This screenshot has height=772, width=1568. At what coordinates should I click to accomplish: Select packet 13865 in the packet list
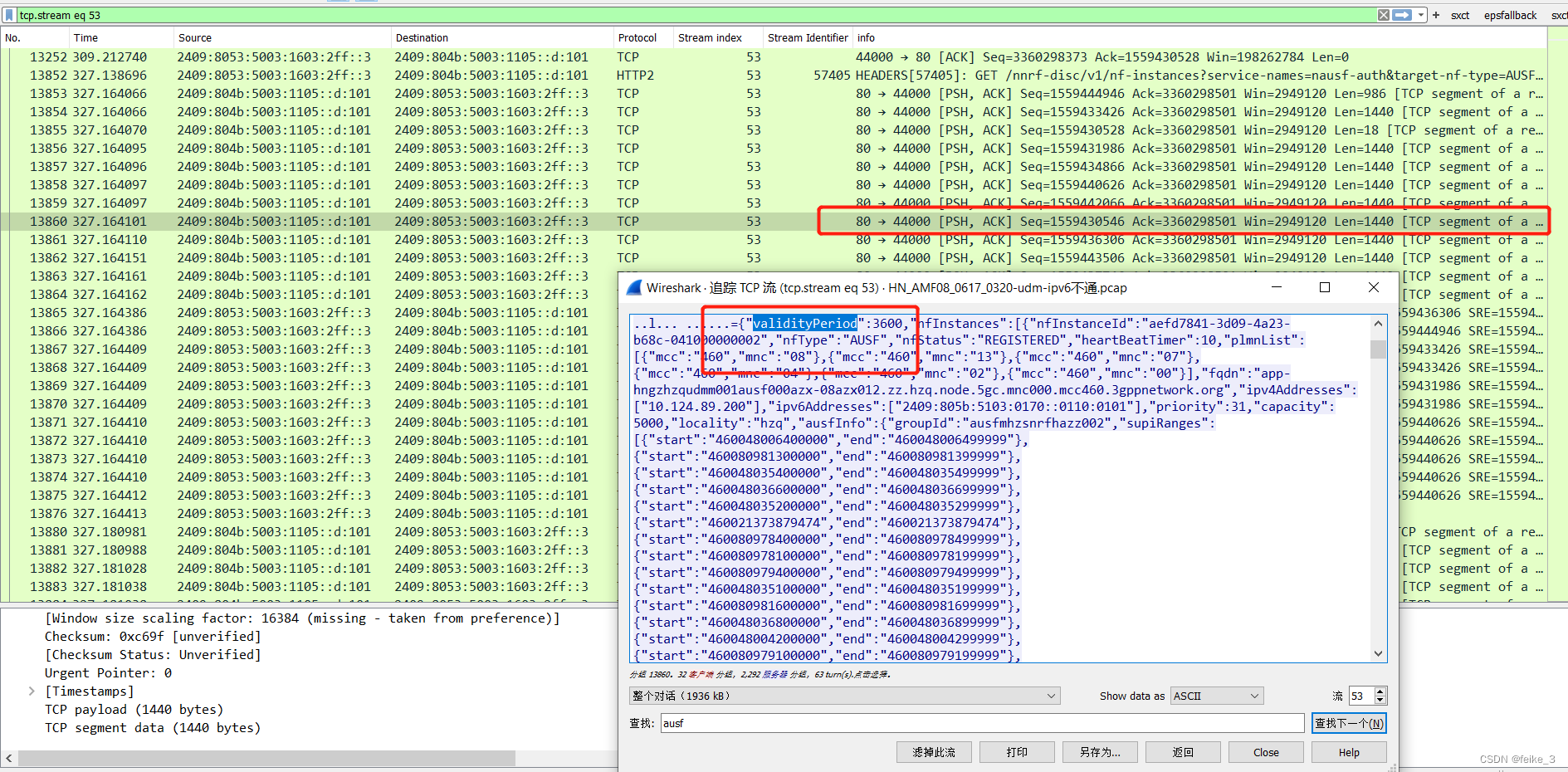(x=309, y=313)
